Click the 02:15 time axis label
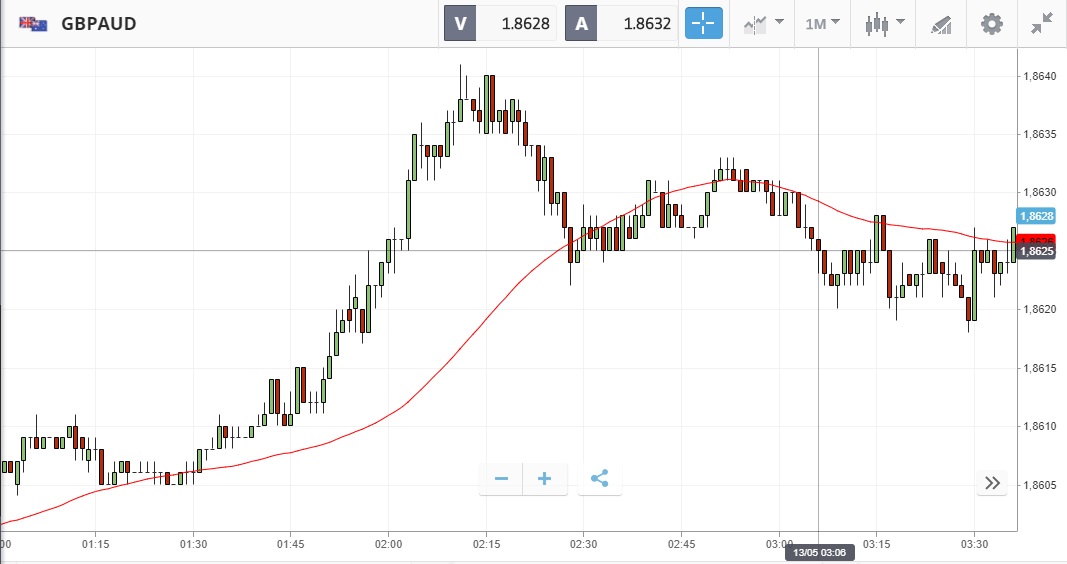 click(486, 544)
